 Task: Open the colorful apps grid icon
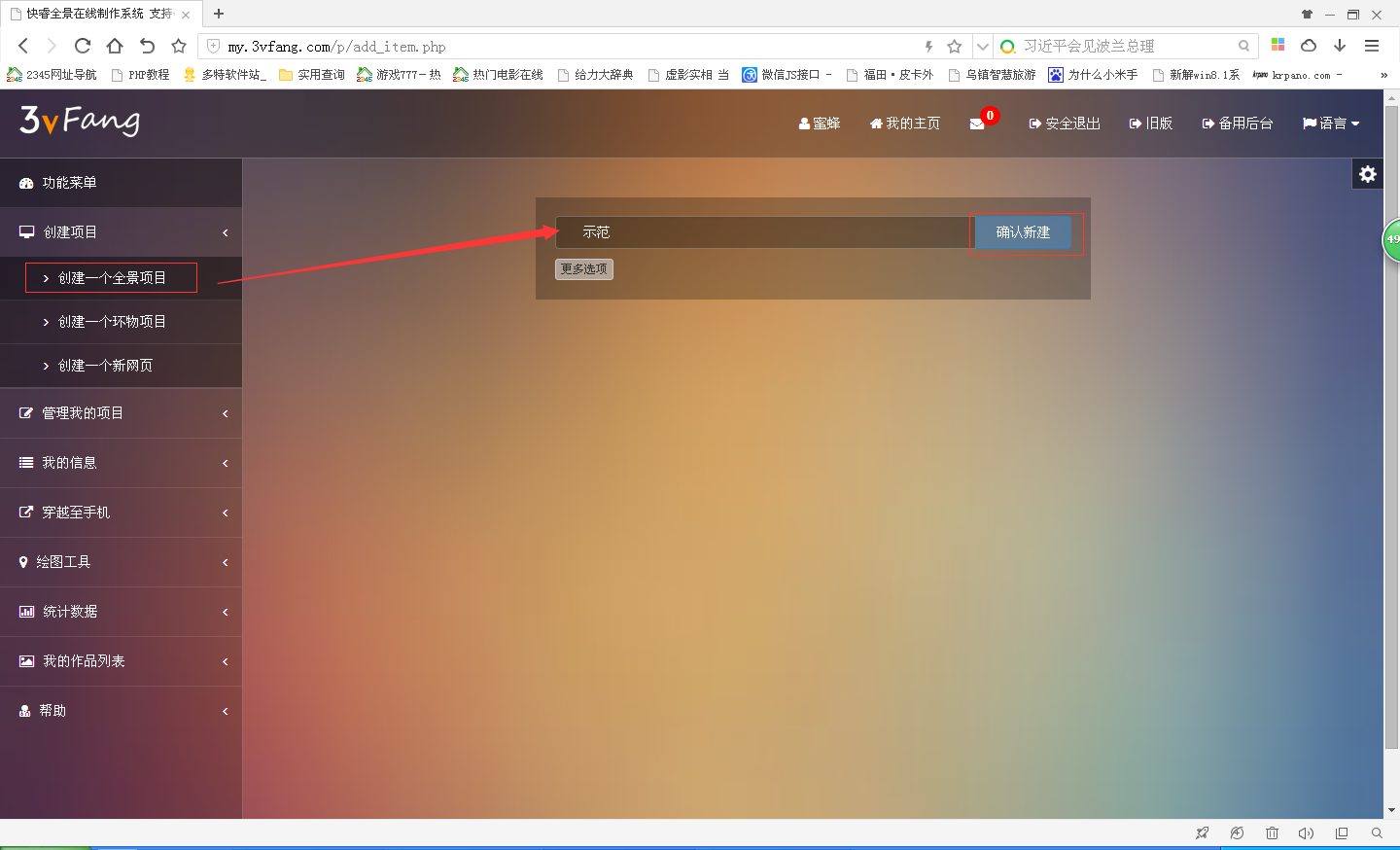tap(1278, 45)
